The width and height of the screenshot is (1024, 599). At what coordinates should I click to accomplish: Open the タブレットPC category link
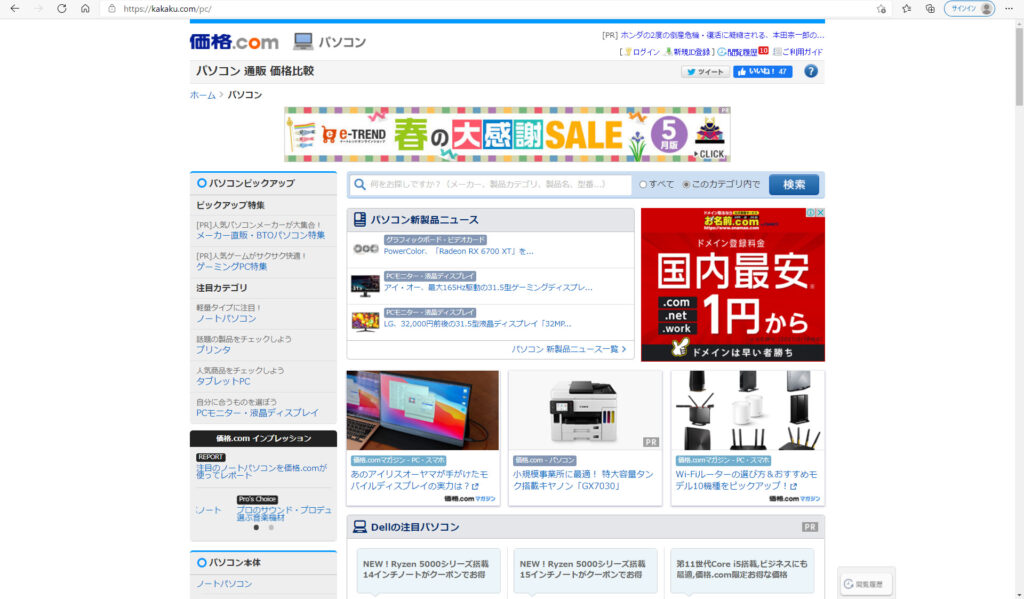coord(223,381)
